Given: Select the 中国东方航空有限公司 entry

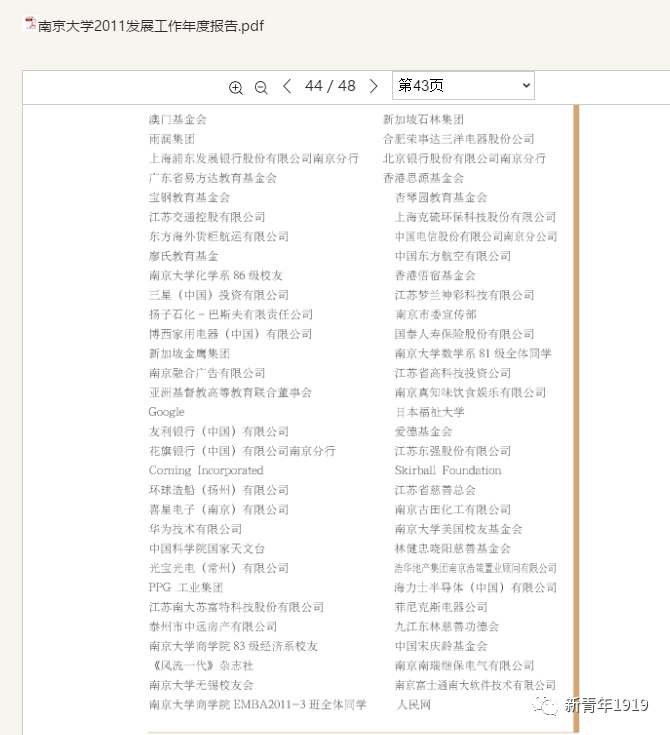Looking at the screenshot, I should coord(453,256).
